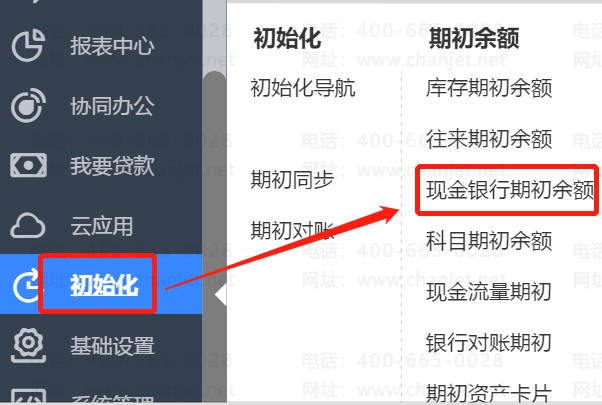Open the 基础设置 sidebar entry
The image size is (602, 405).
pos(112,345)
